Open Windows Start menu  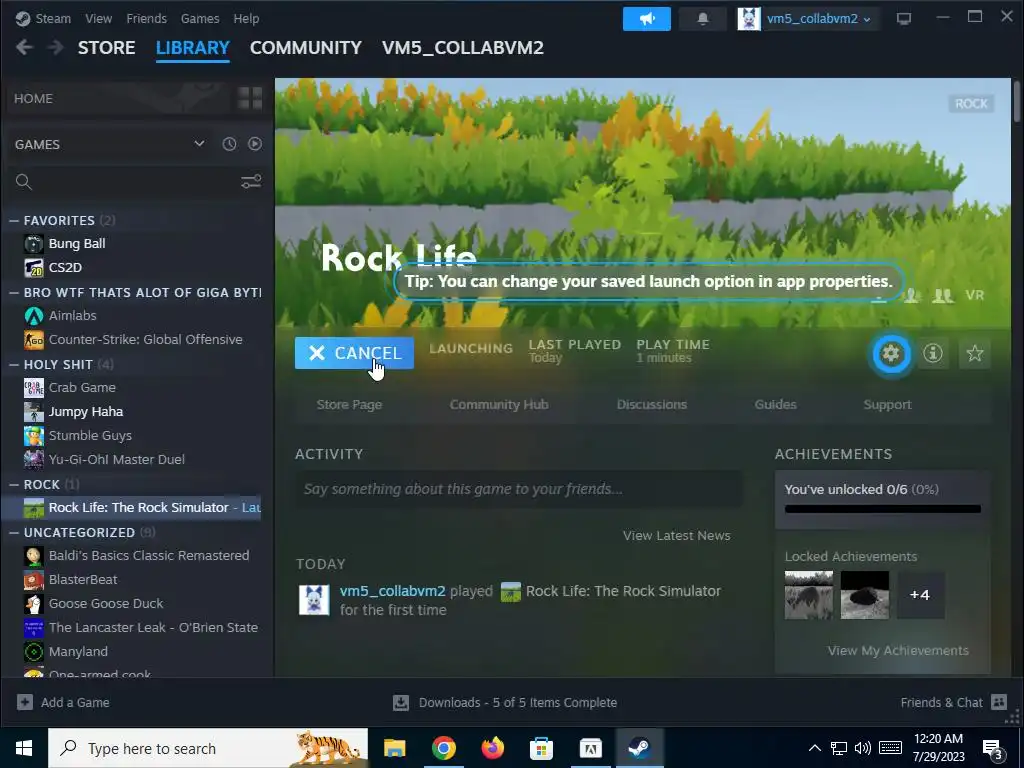pos(24,748)
